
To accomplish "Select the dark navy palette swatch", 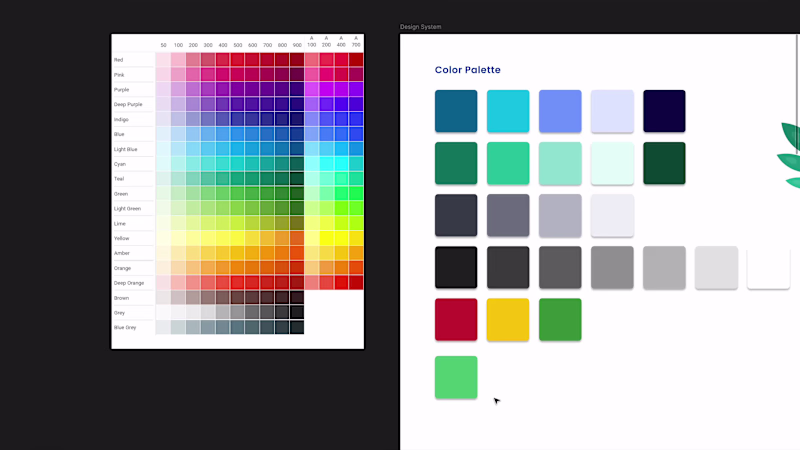I will pyautogui.click(x=664, y=111).
